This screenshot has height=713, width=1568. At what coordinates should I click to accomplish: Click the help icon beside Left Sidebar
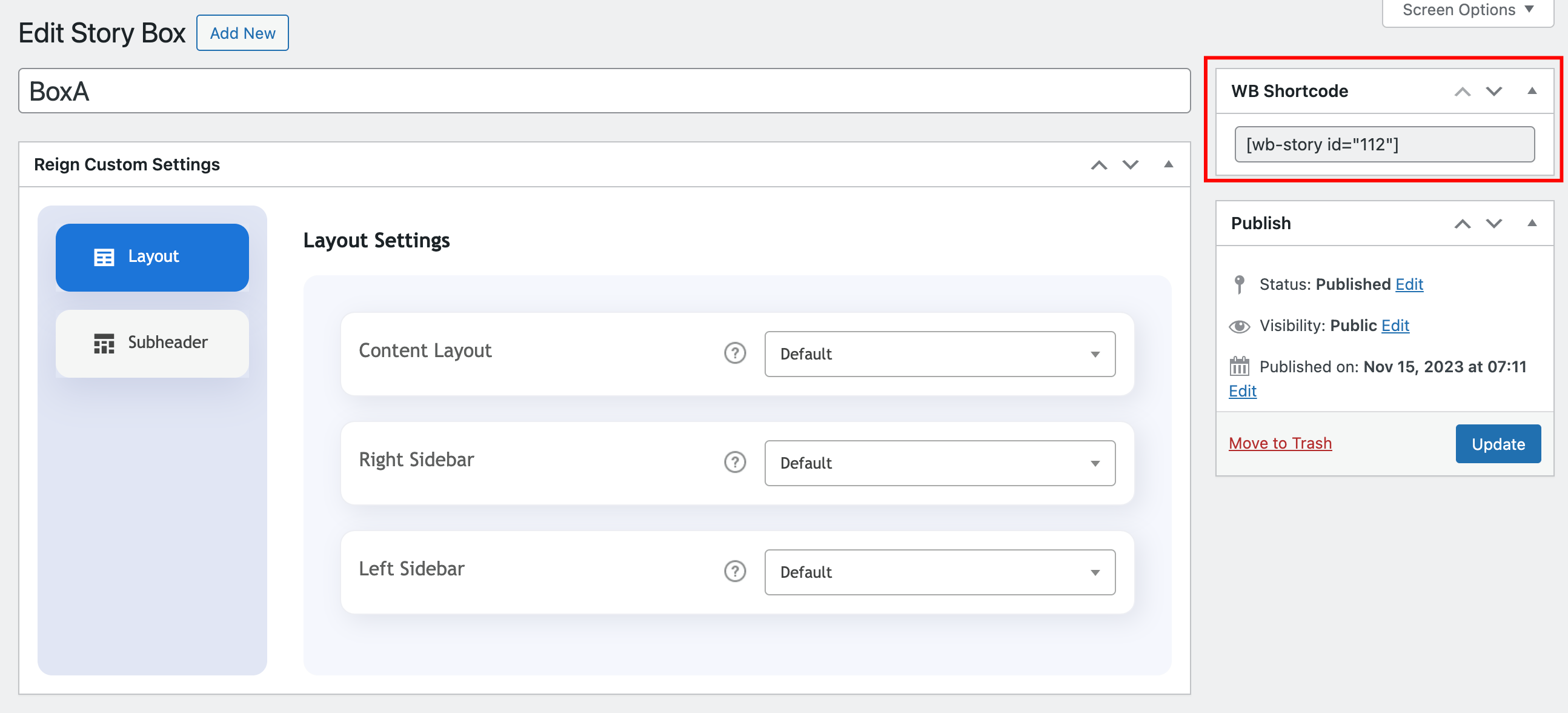click(x=735, y=571)
